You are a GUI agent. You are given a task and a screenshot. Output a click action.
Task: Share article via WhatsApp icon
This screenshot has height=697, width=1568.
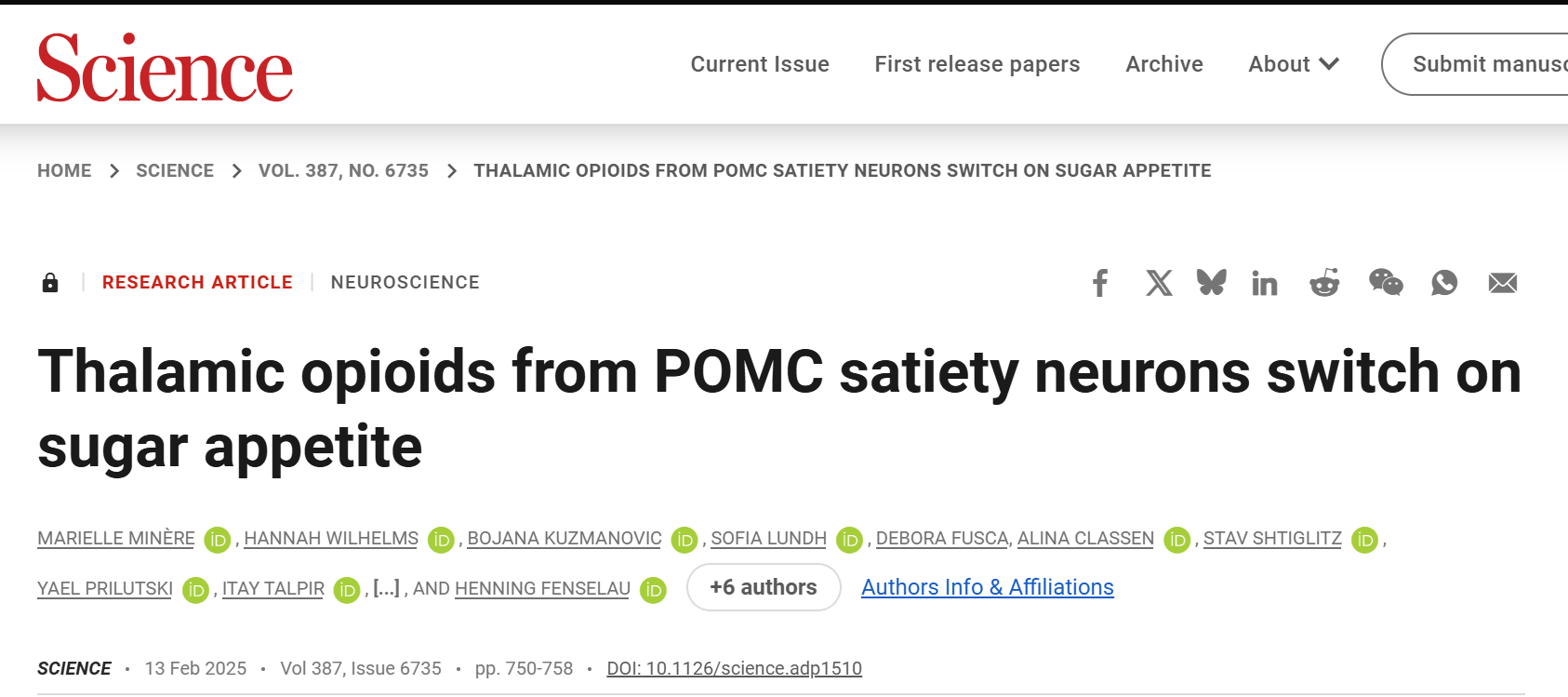(x=1444, y=283)
